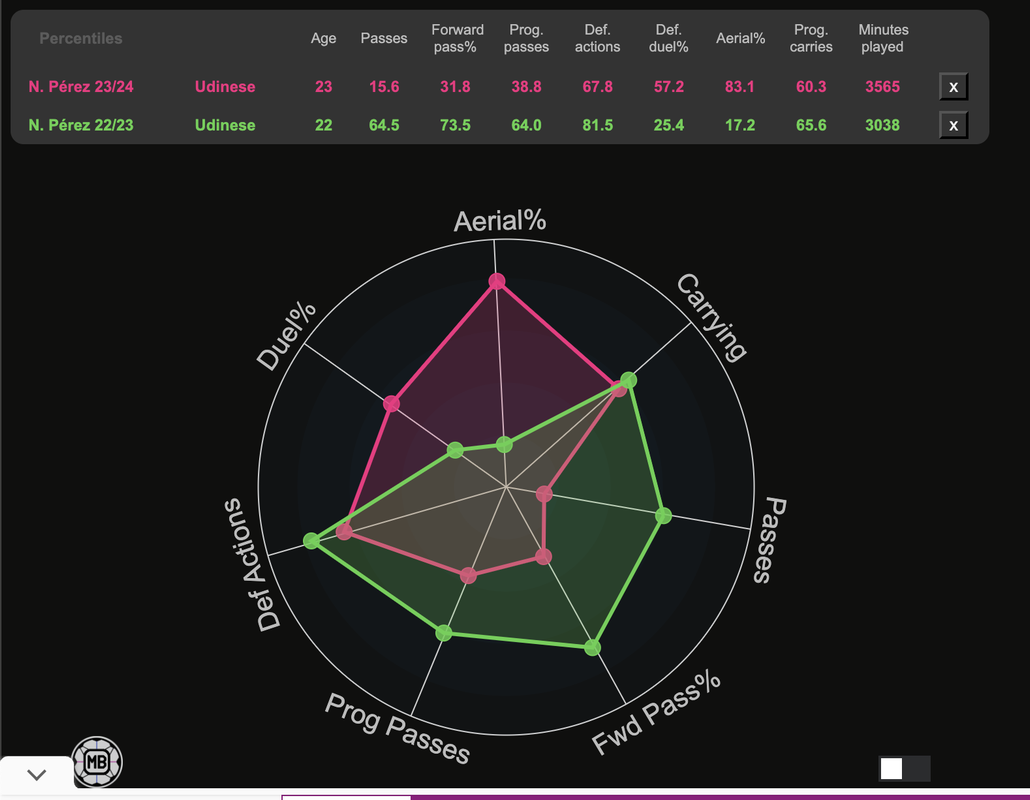Click pink 'Udinese' team name
The width and height of the screenshot is (1030, 800).
click(x=225, y=87)
